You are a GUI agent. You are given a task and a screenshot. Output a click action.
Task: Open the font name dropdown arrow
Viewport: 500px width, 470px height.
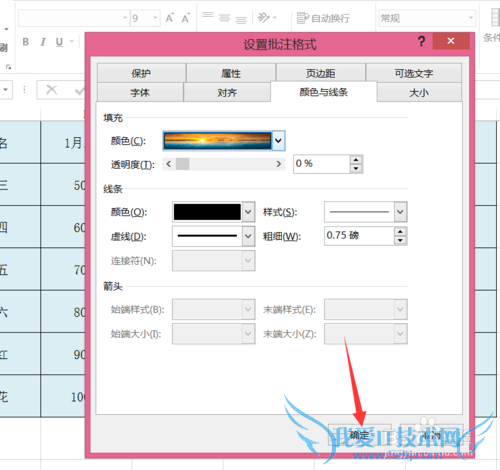tap(125, 18)
